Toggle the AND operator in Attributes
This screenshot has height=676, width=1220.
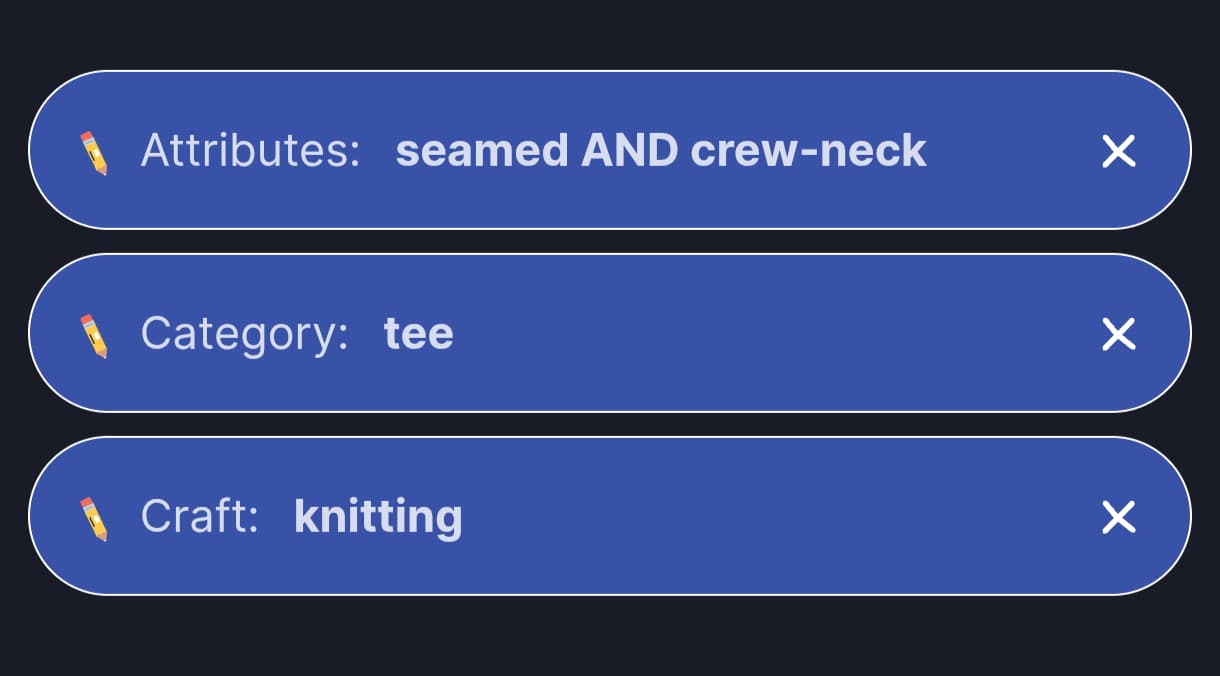pyautogui.click(x=630, y=151)
